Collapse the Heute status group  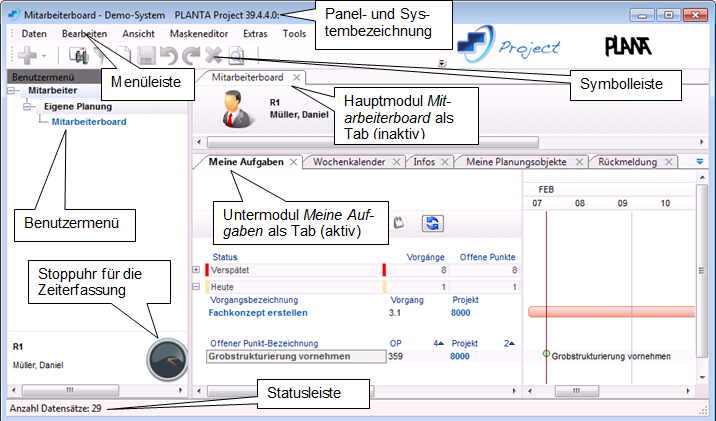click(x=196, y=287)
